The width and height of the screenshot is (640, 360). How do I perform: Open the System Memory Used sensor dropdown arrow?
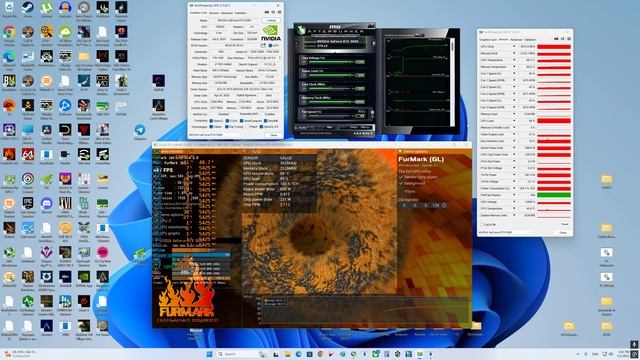point(514,215)
